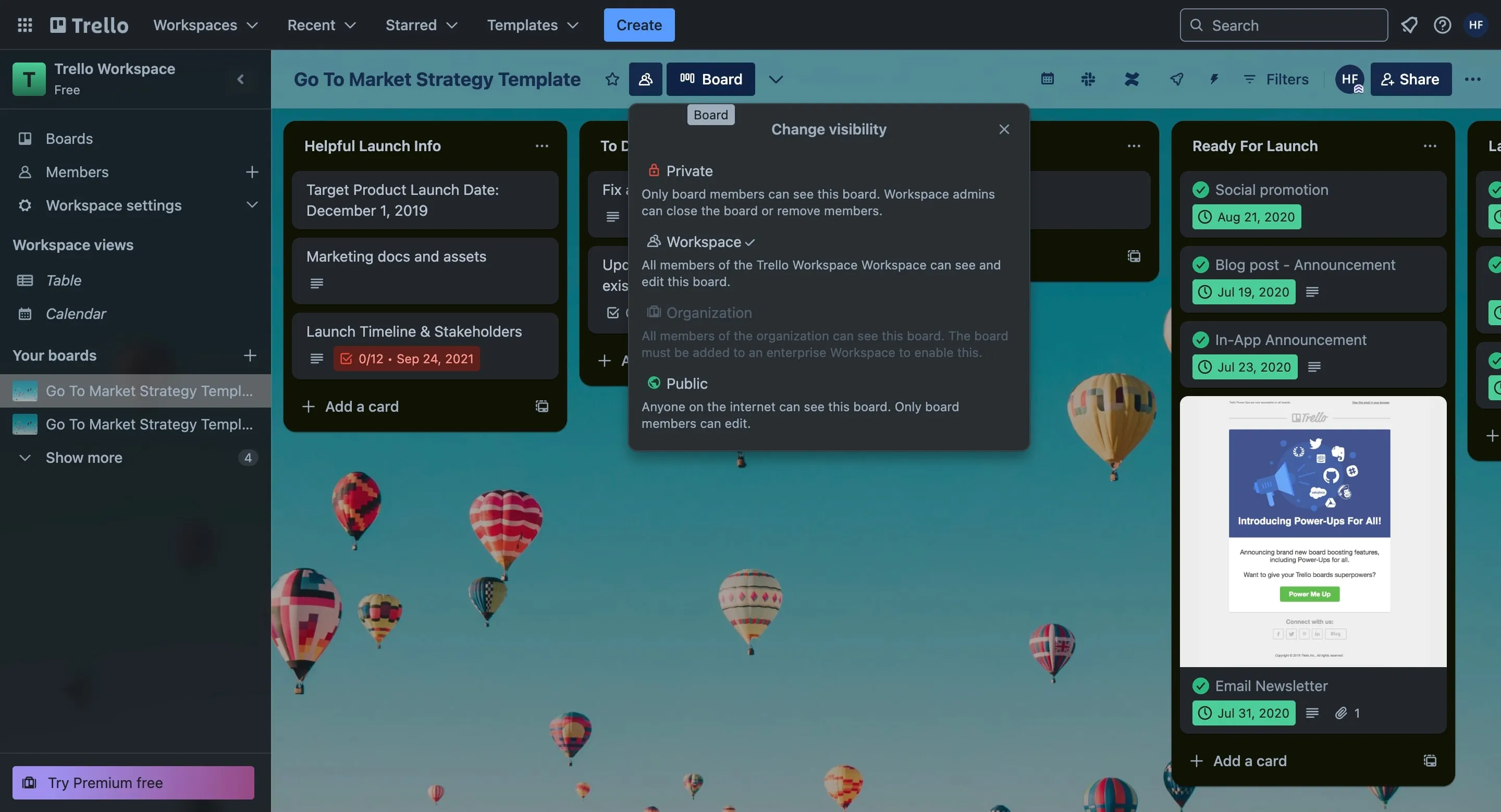
Task: Select the highlighted Go To Market Strategy board
Action: [x=135, y=391]
